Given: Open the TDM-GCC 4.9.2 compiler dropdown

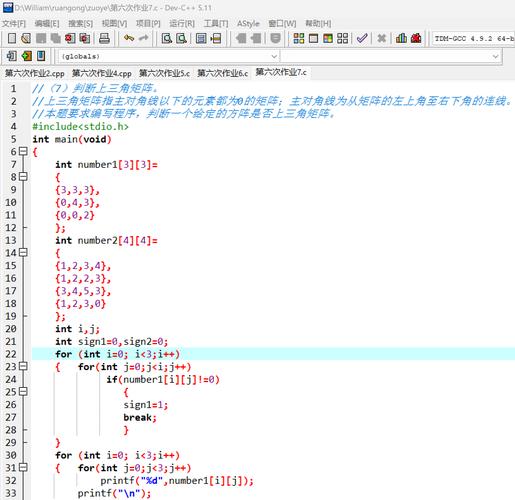Looking at the screenshot, I should pos(474,38).
